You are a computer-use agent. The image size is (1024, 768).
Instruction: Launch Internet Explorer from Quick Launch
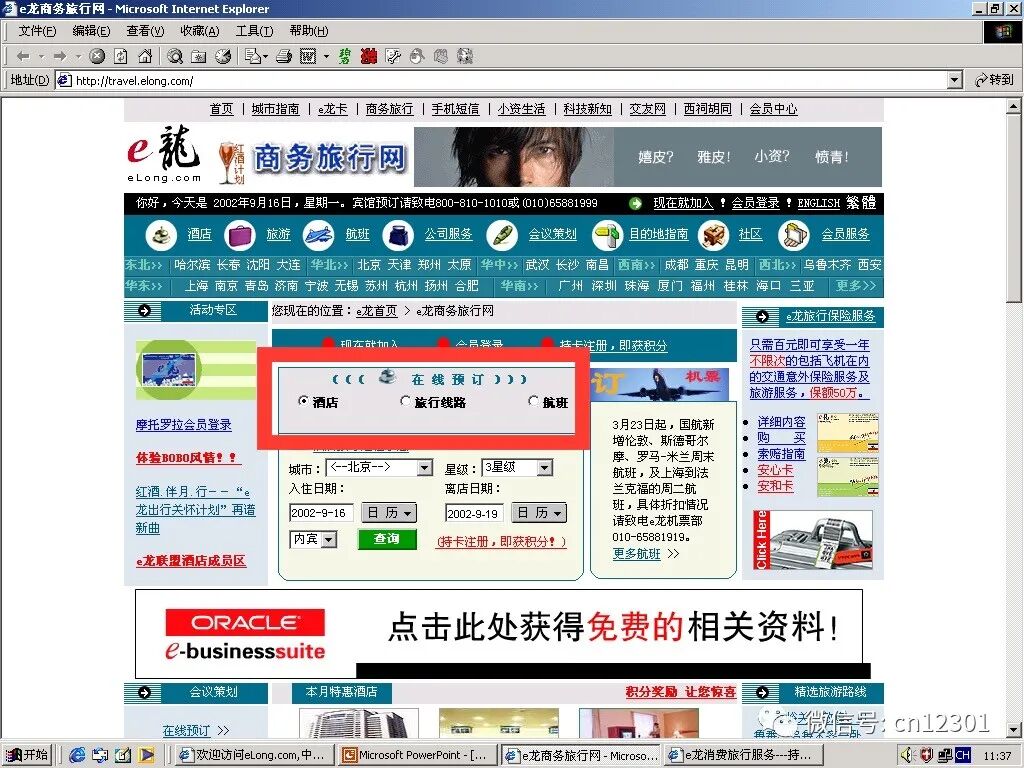(x=77, y=755)
